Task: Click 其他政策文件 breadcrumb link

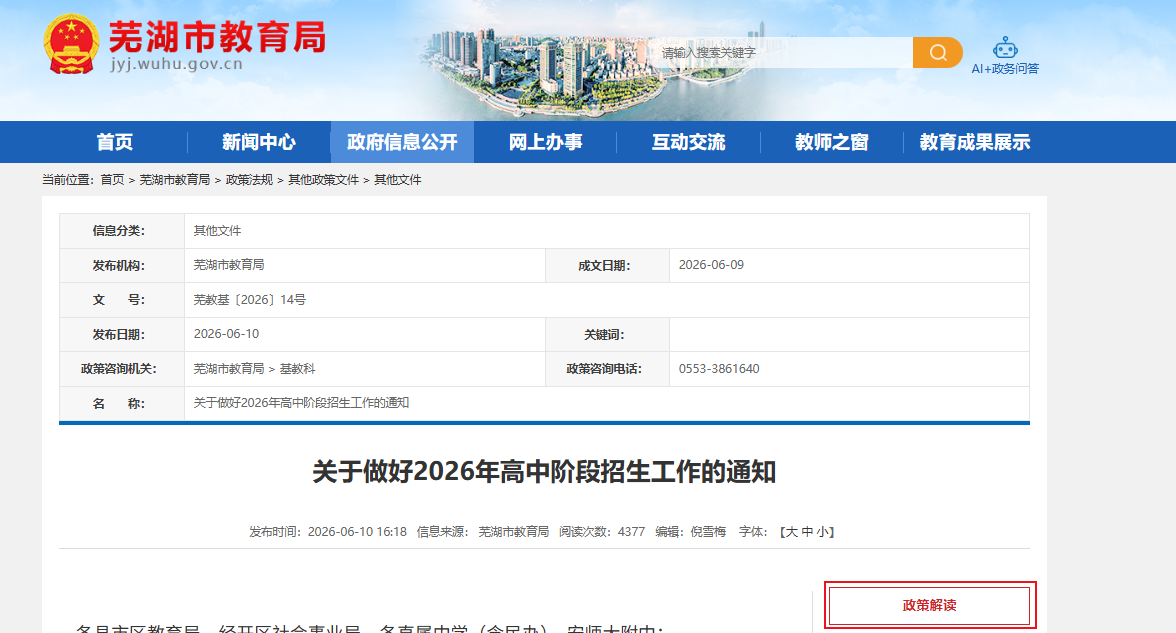Action: click(x=323, y=180)
